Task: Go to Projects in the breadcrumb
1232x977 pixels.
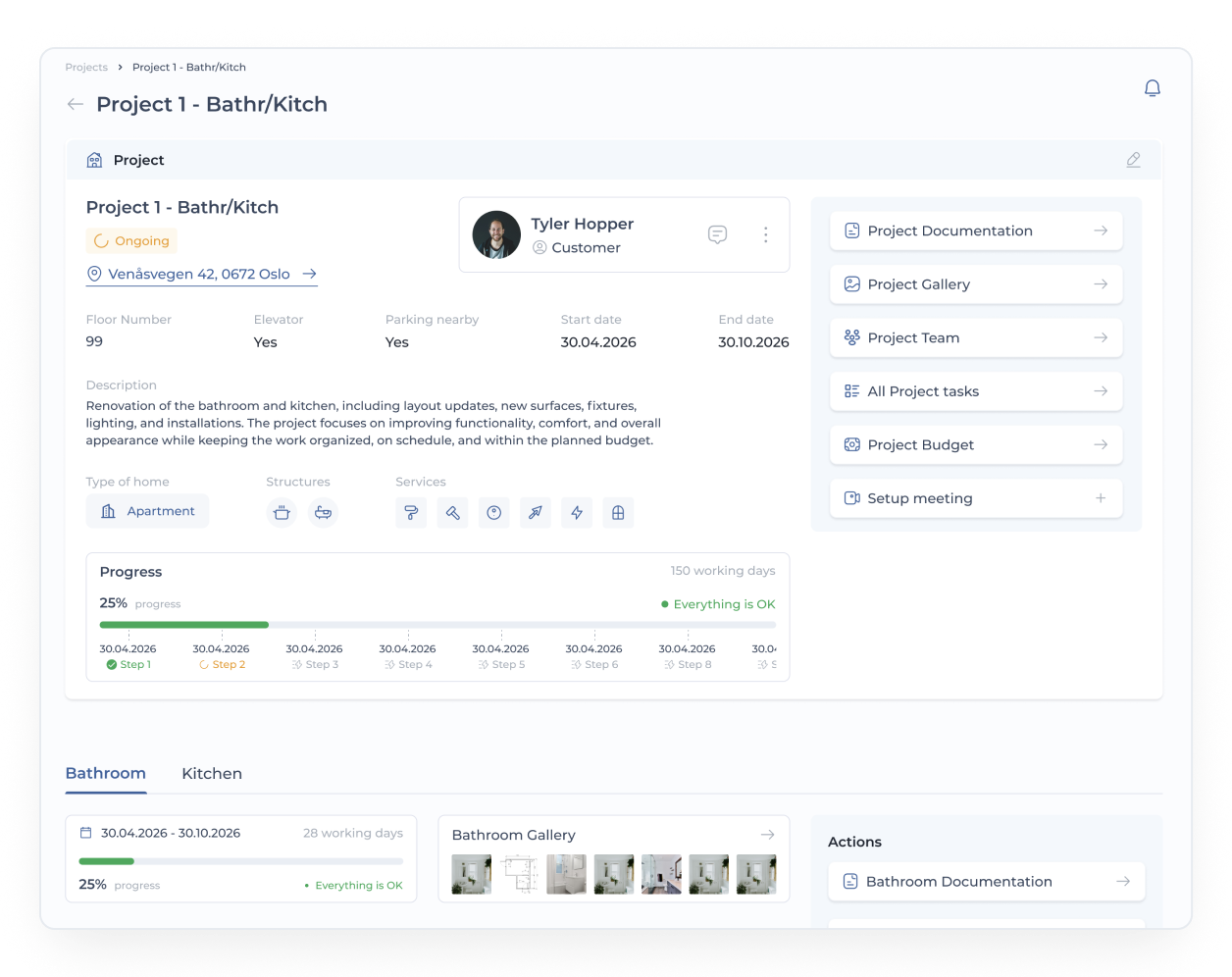Action: pos(86,68)
